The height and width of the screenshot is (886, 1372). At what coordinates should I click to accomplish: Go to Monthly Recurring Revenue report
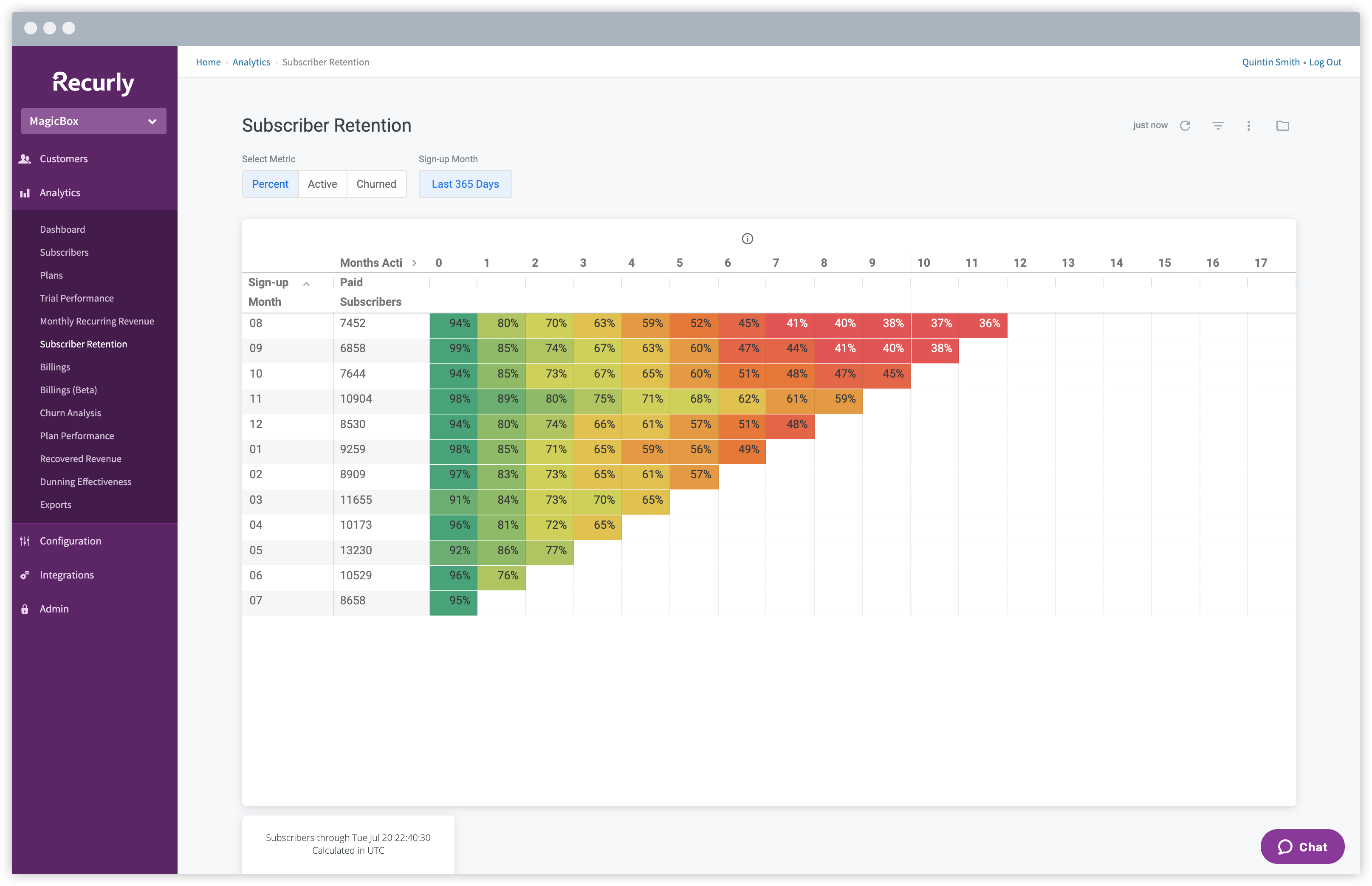pyautogui.click(x=97, y=321)
